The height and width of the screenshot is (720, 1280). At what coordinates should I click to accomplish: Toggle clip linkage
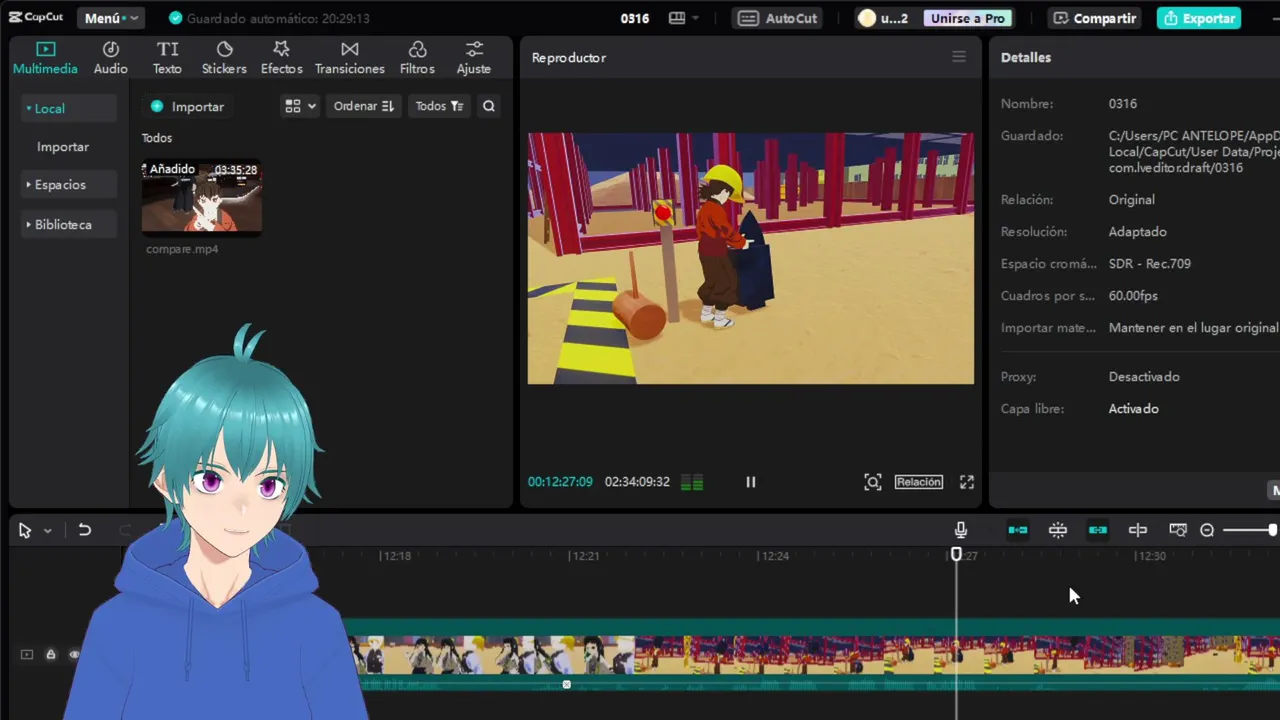[1098, 530]
